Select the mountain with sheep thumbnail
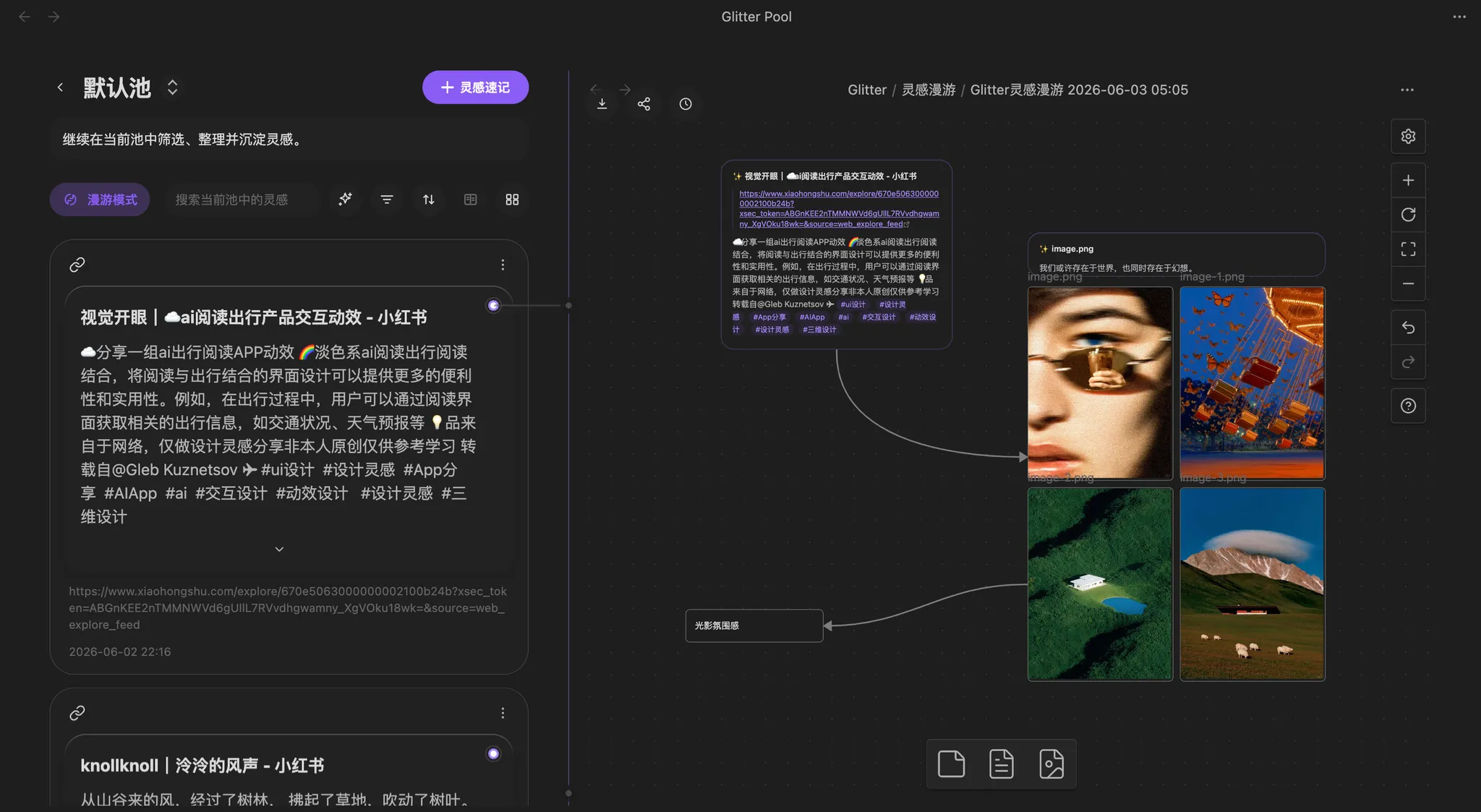 (1252, 584)
